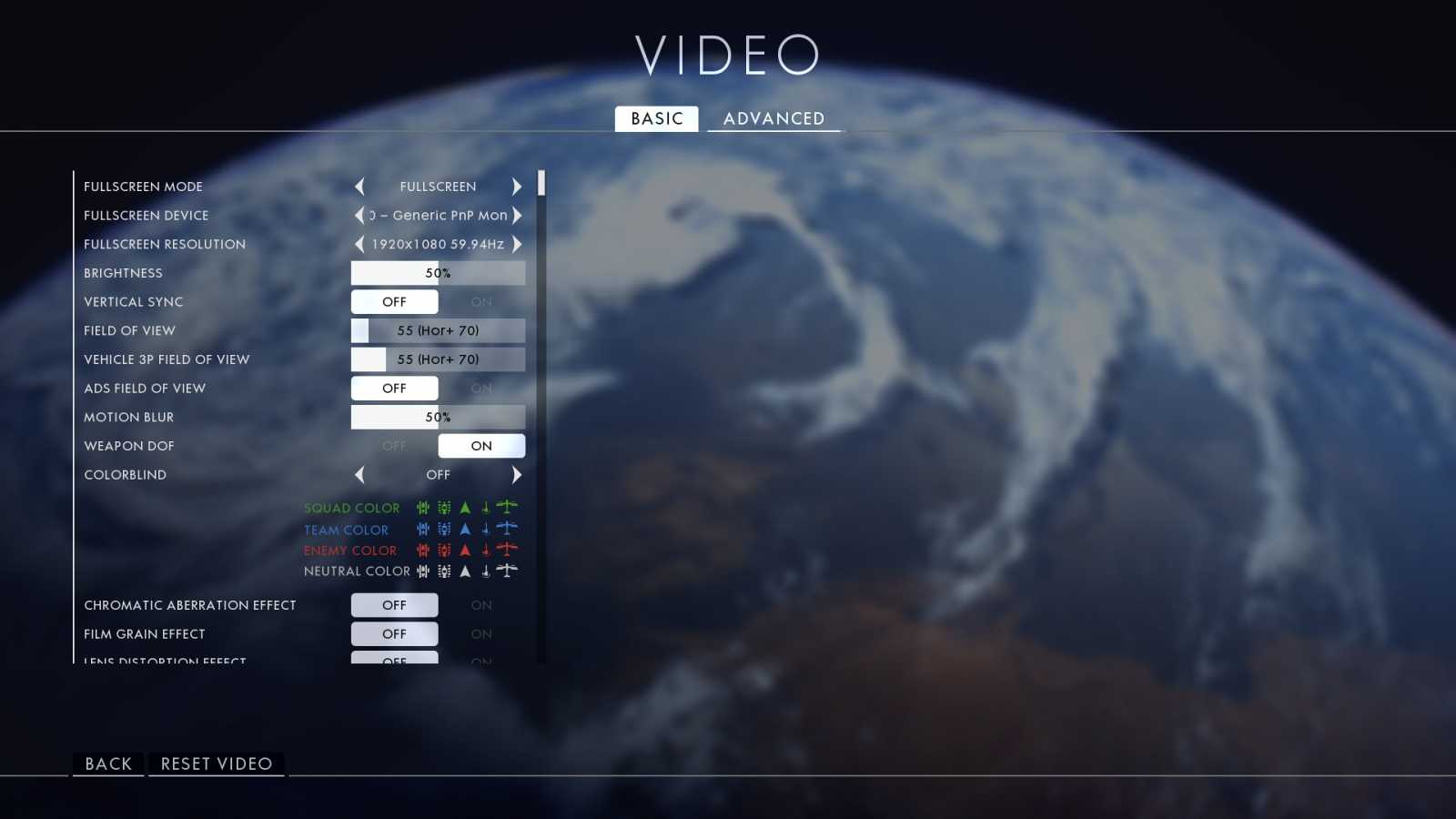Click the green squad soldier arrow icon

465,508
